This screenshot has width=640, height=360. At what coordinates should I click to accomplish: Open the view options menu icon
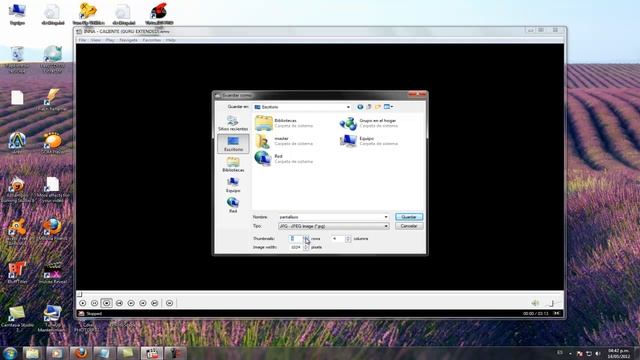388,107
